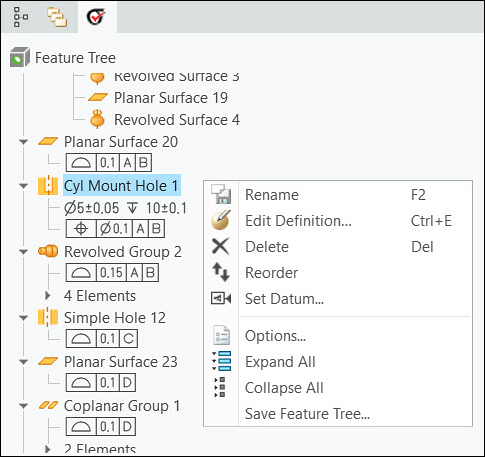Collapse Coplanar Group 1 node
This screenshot has height=457, width=485.
[x=23, y=406]
